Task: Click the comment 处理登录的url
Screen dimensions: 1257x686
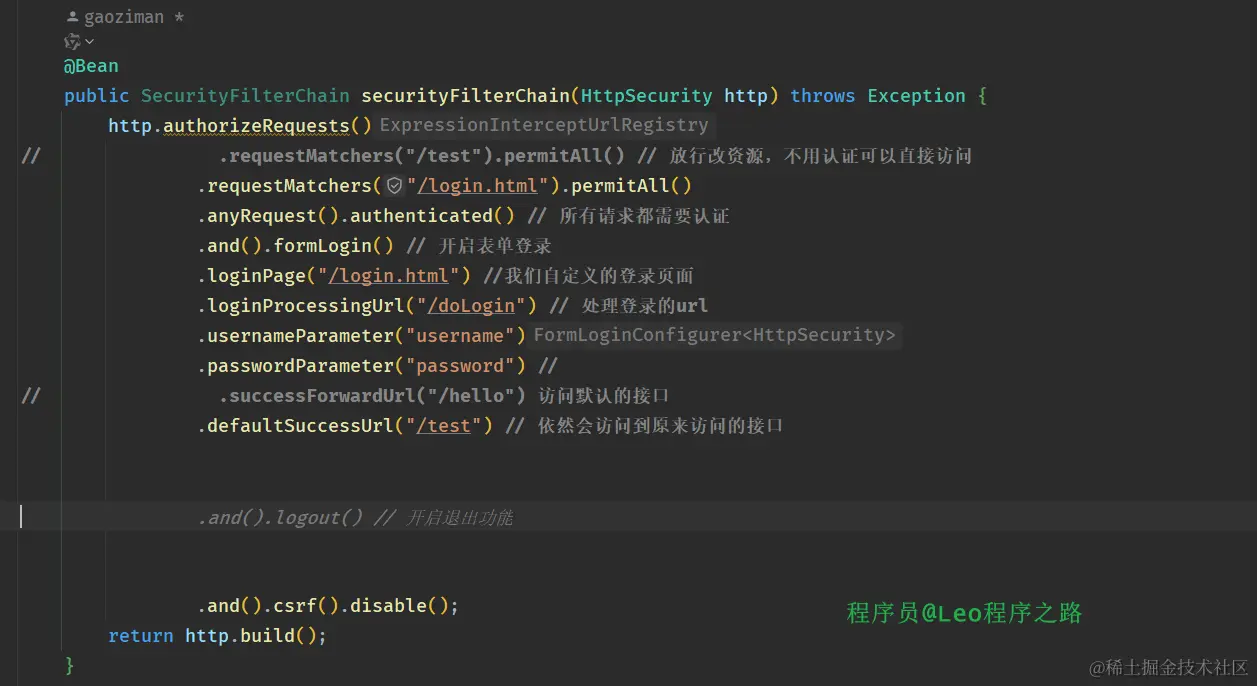Action: pyautogui.click(x=645, y=306)
